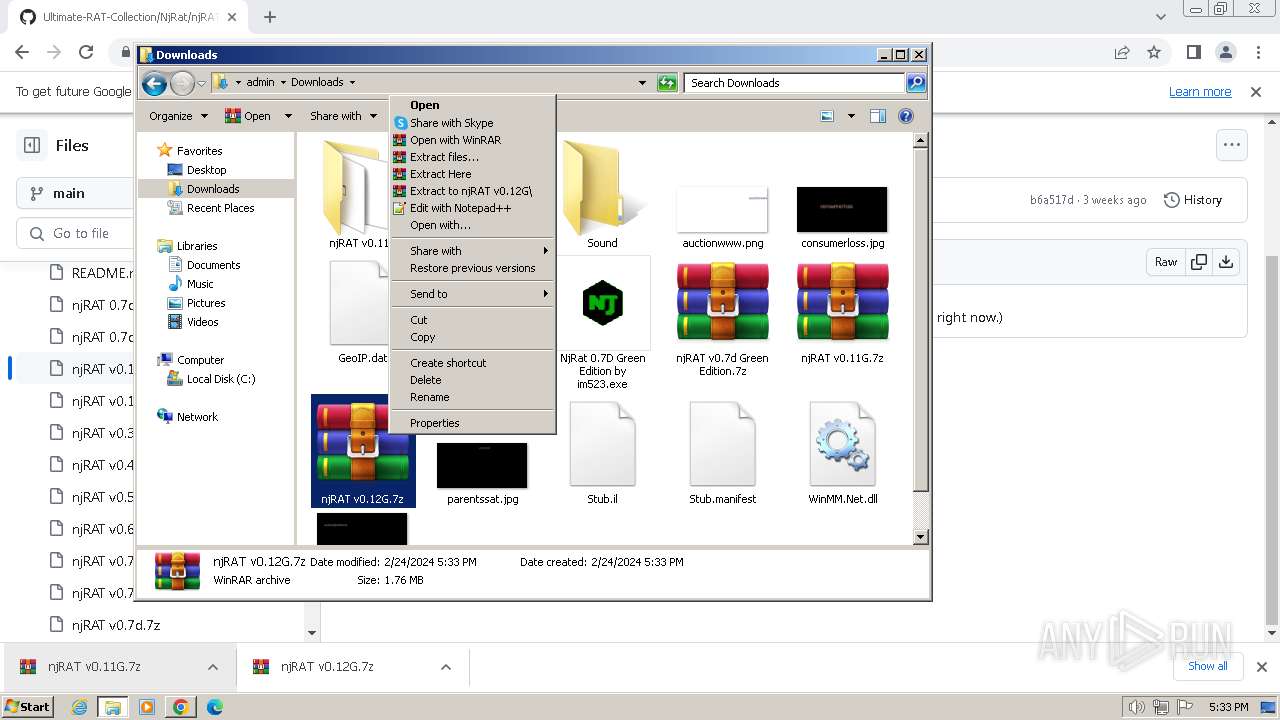Screen dimensions: 1280x720
Task: Click the Raw button on GitHub
Action: click(1166, 262)
